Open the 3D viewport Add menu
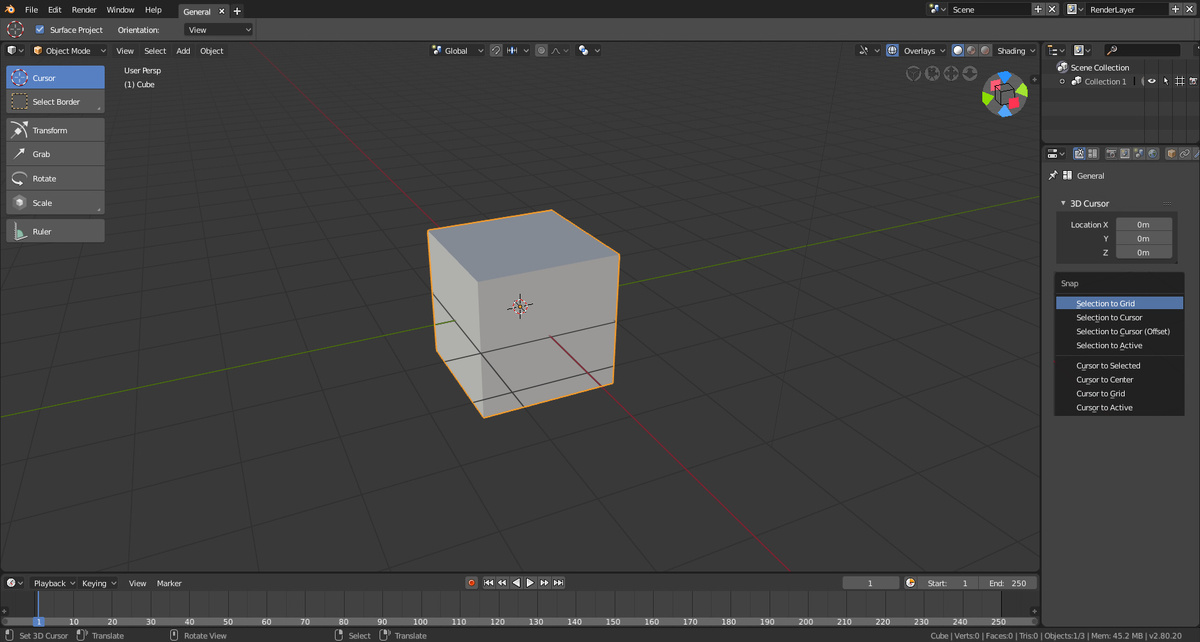 click(x=183, y=50)
